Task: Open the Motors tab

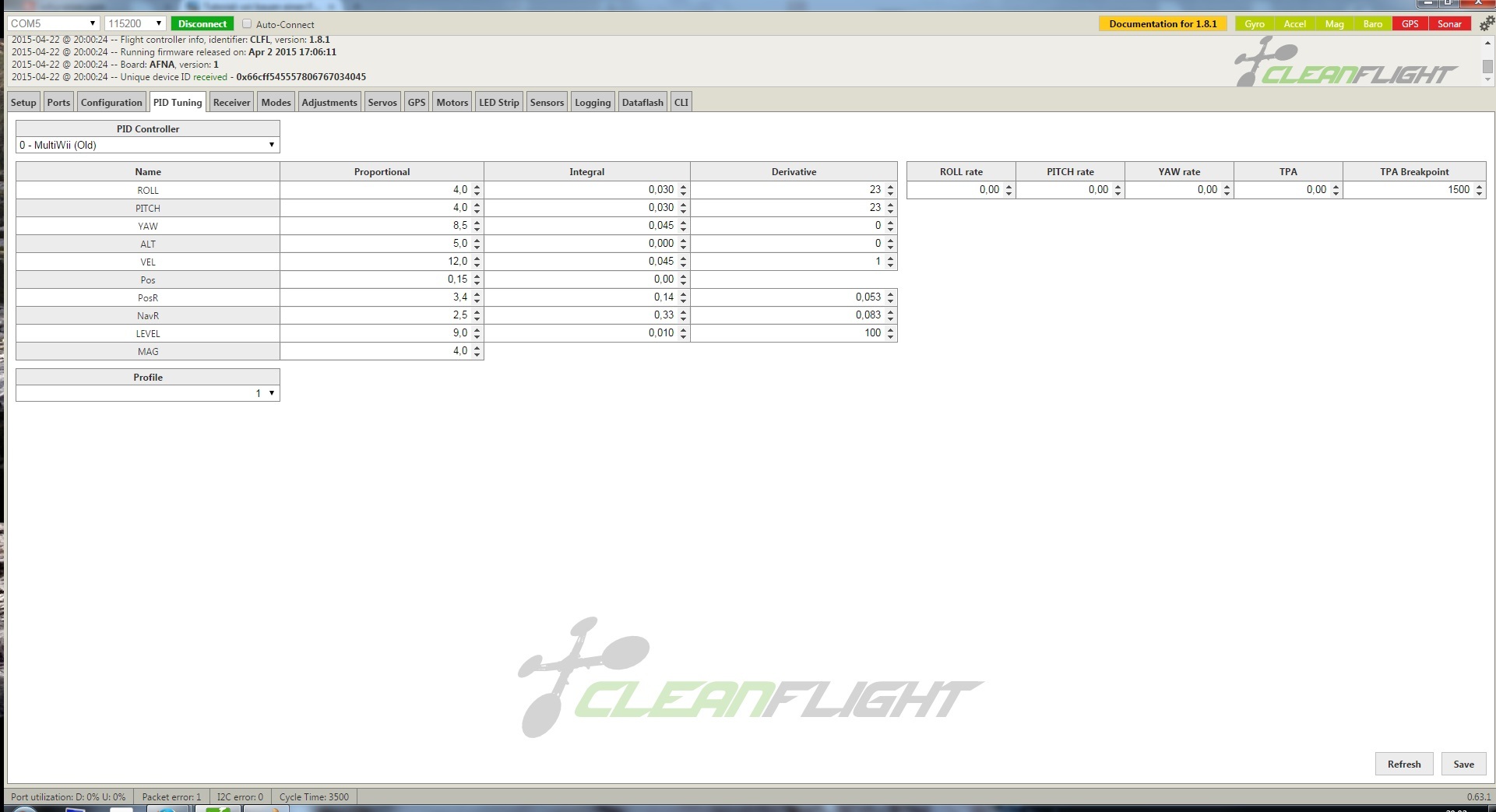Action: 452,102
